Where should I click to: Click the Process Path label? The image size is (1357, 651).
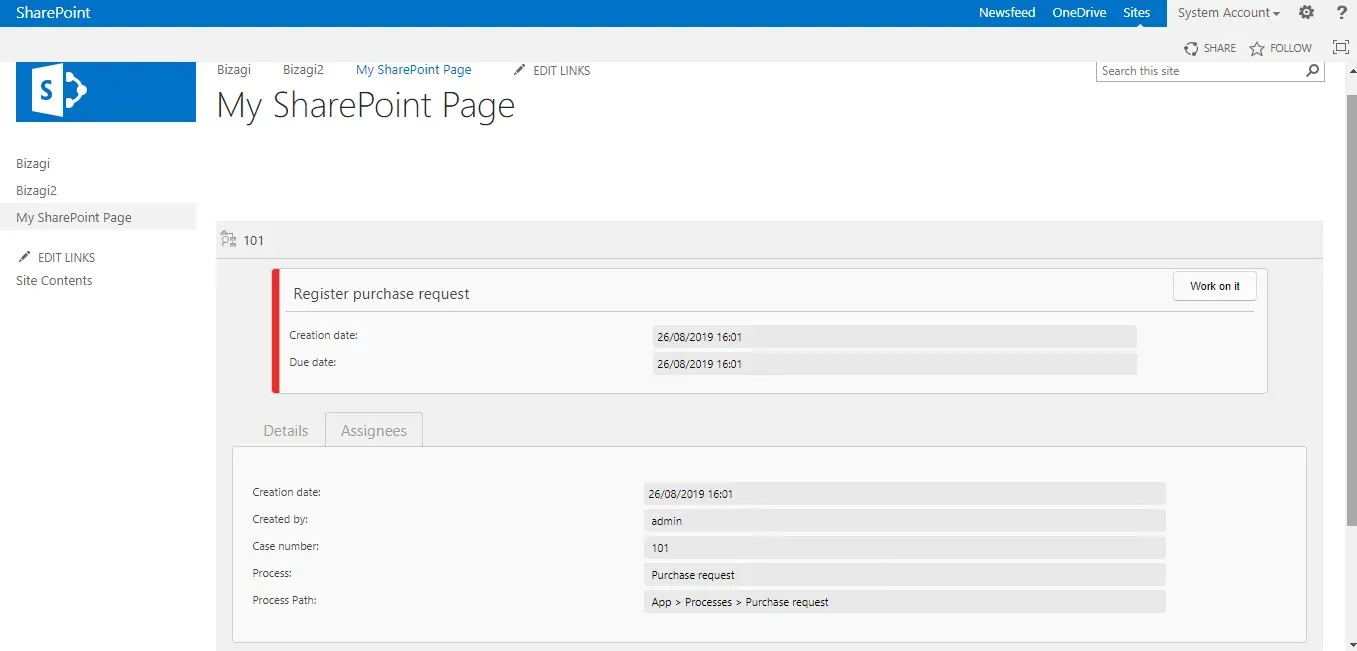[284, 600]
